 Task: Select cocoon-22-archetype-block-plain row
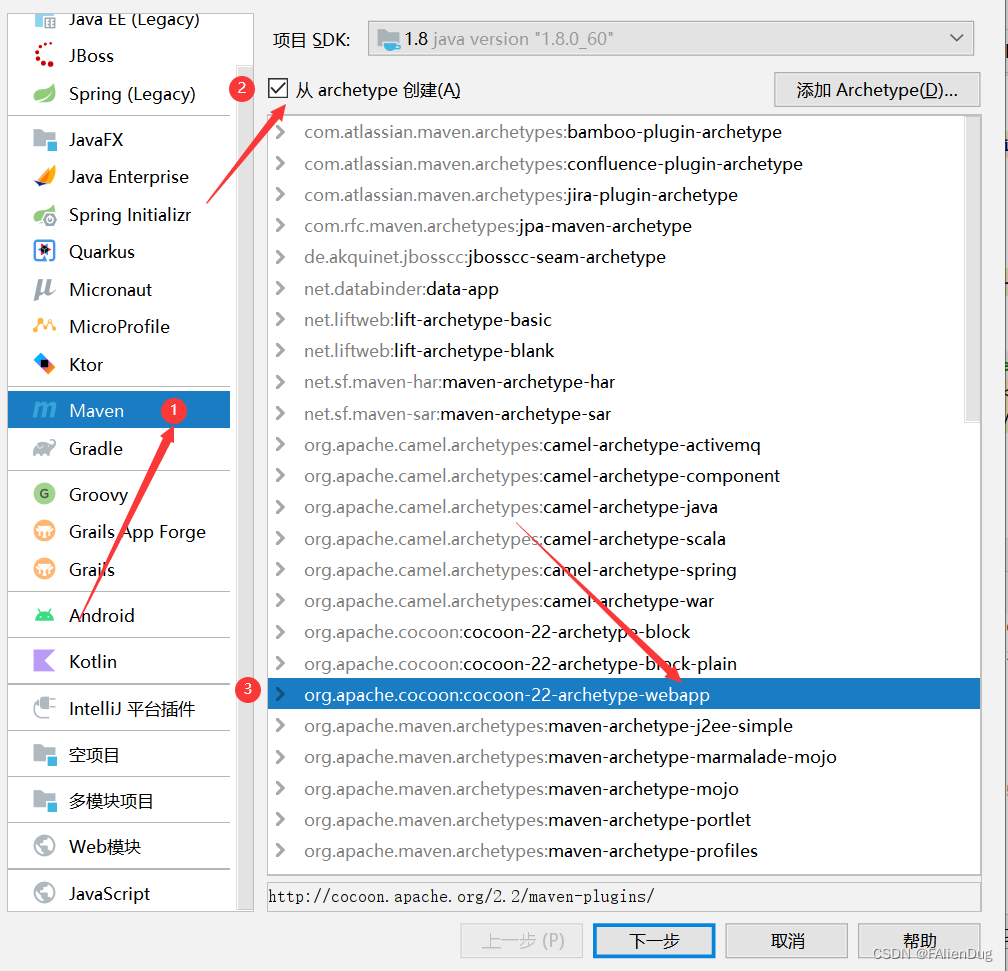tap(624, 663)
